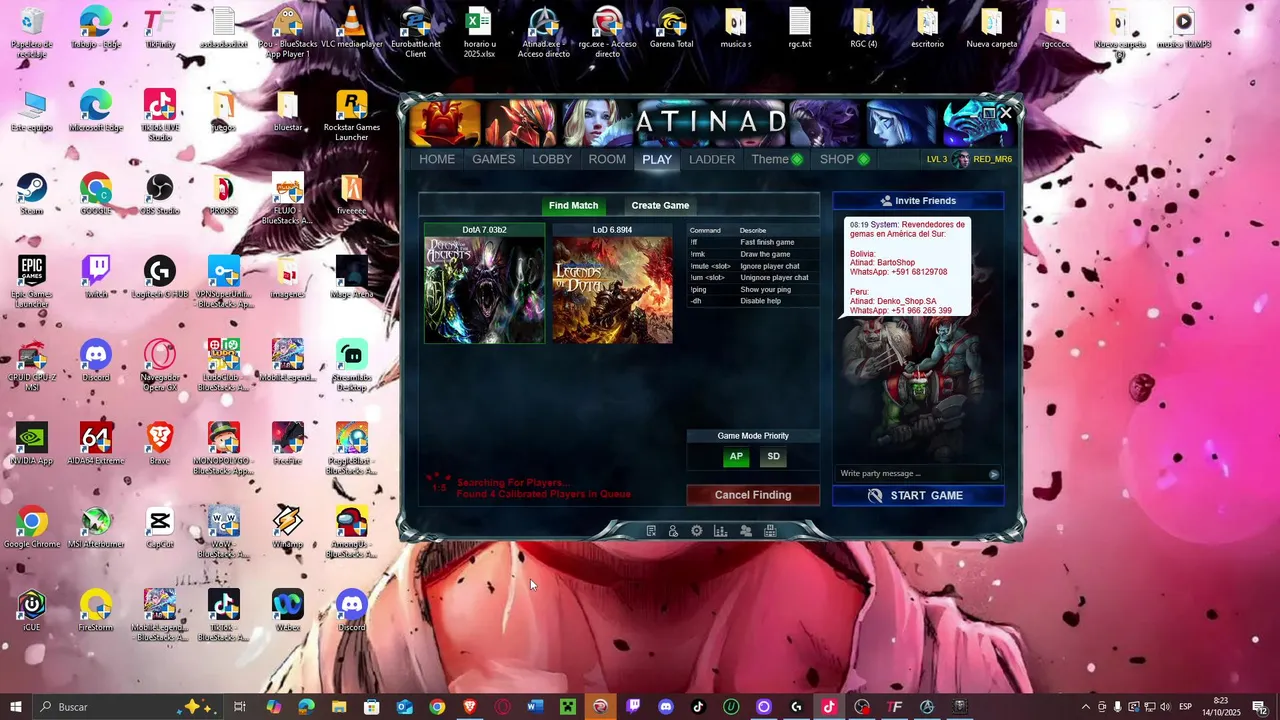The width and height of the screenshot is (1280, 720).
Task: Open the notes list icon in Atinad bottom bar
Action: click(651, 531)
